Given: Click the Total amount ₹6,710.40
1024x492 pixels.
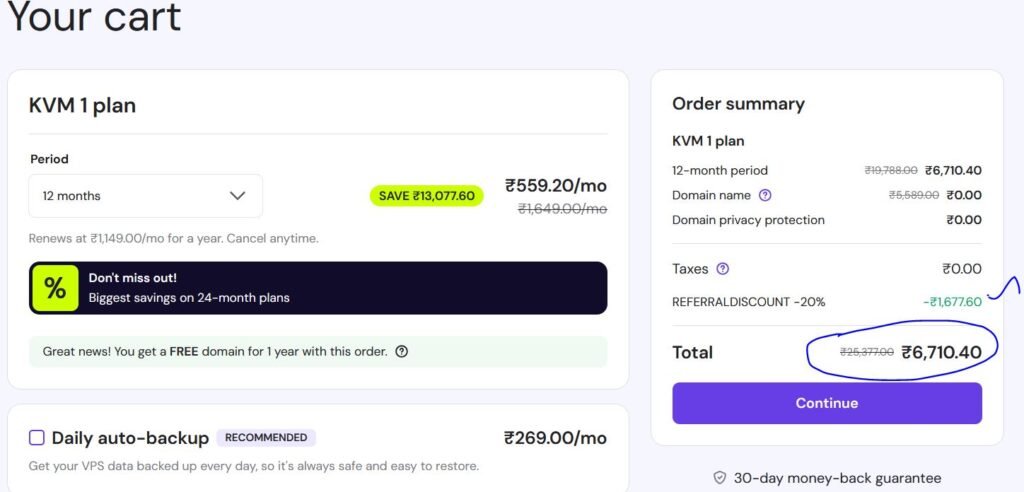Looking at the screenshot, I should 941,352.
